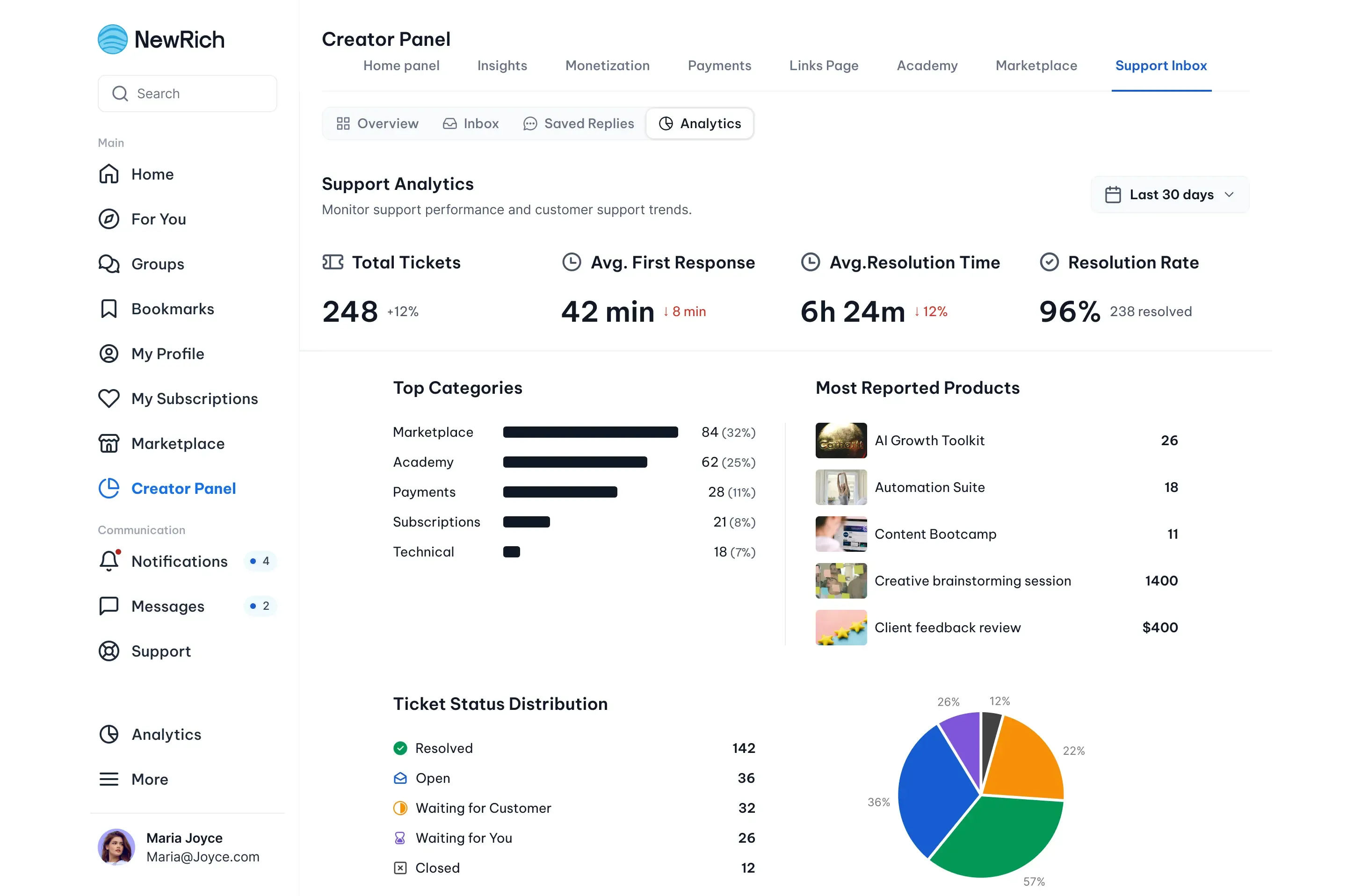The height and width of the screenshot is (896, 1347).
Task: Click the Waiting for Customer half-circle icon
Action: pyautogui.click(x=400, y=808)
